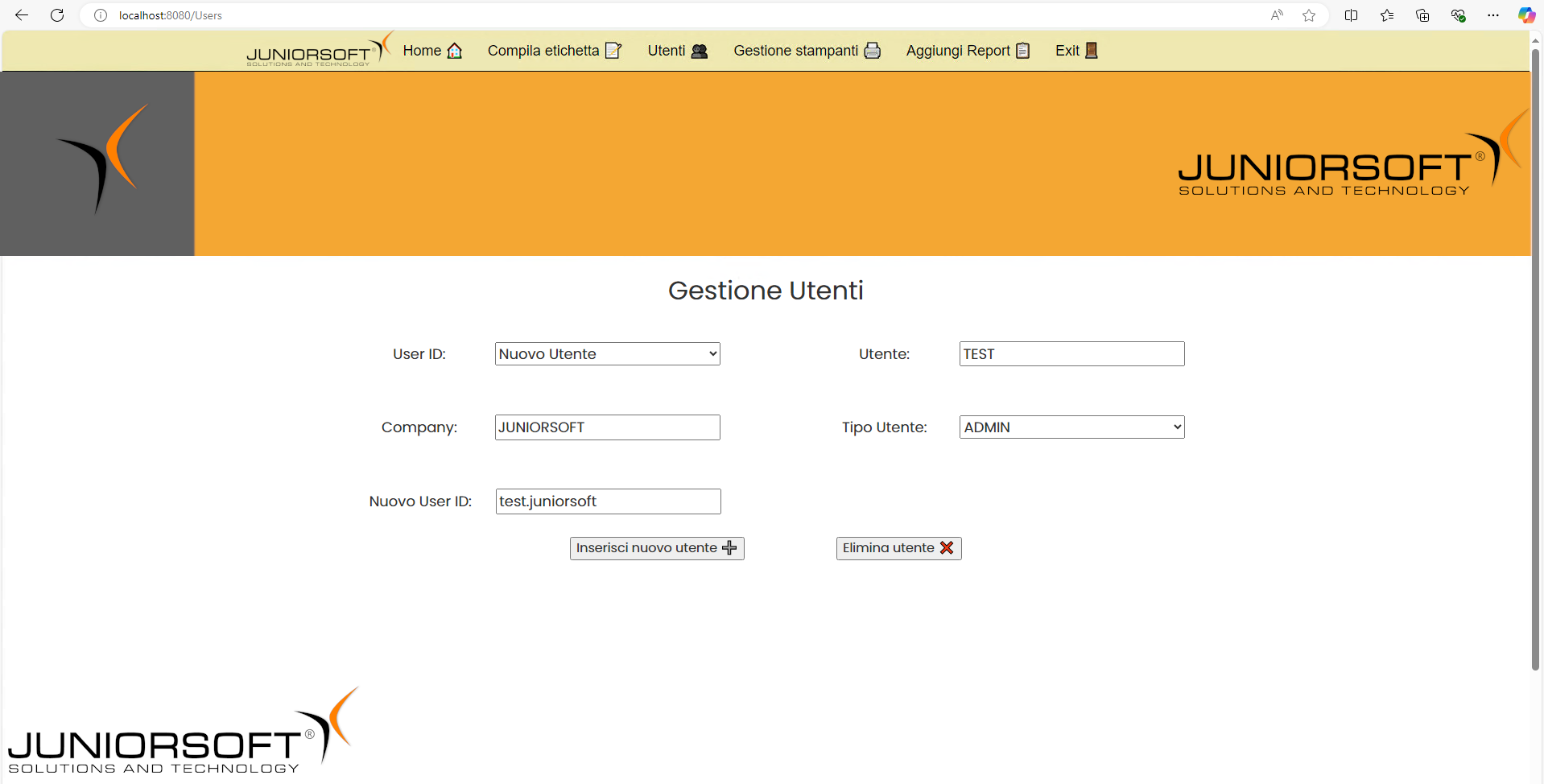The width and height of the screenshot is (1544, 784).
Task: Click the Compila etichetta edit icon
Action: (613, 51)
